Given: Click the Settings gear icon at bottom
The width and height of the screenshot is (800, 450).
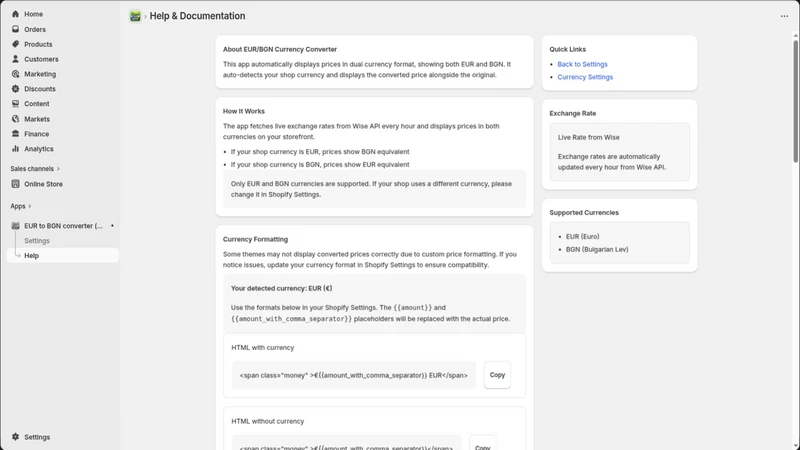Looking at the screenshot, I should (15, 437).
